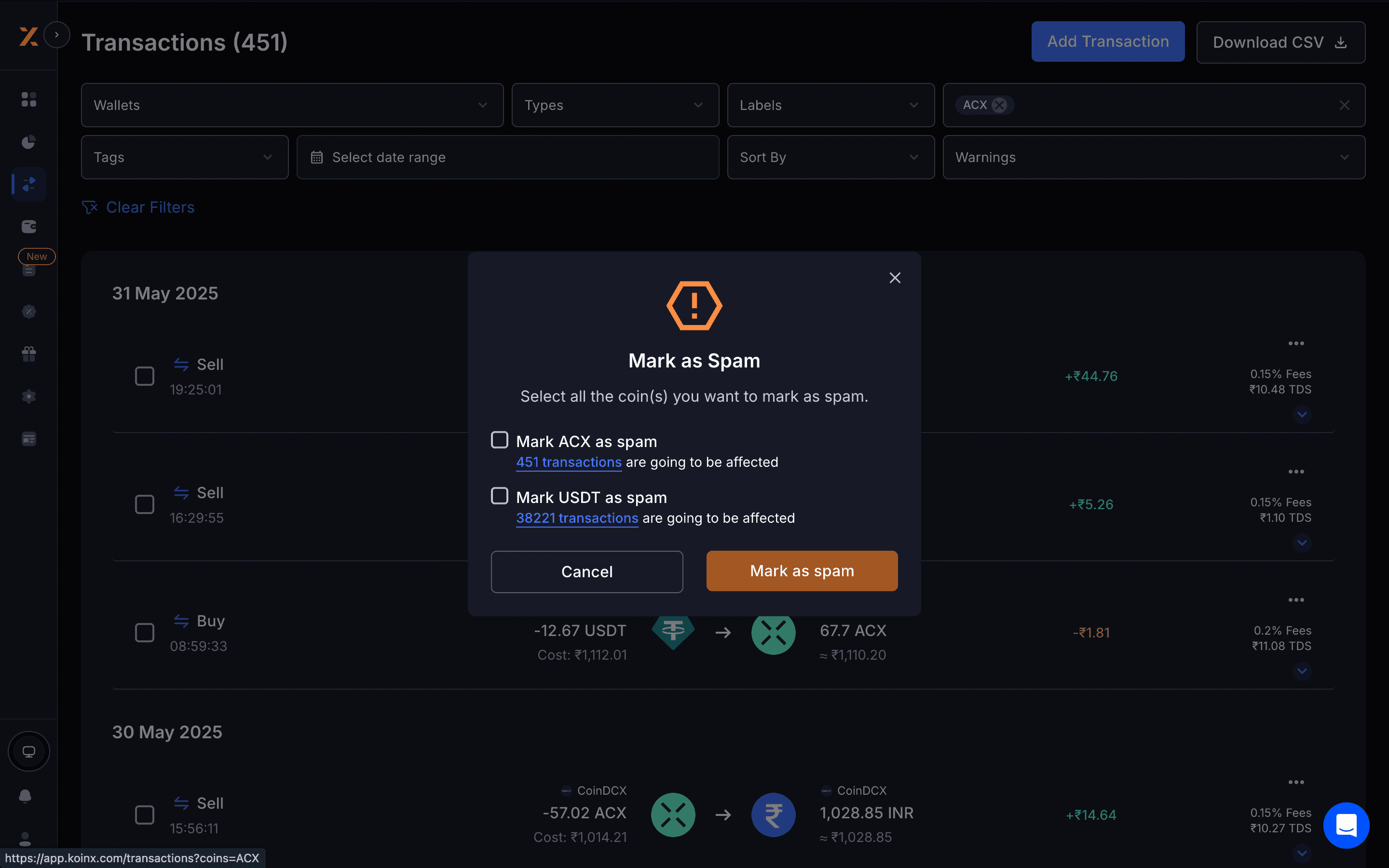Open the Wallets filter dropdown
Image resolution: width=1389 pixels, height=868 pixels.
292,105
